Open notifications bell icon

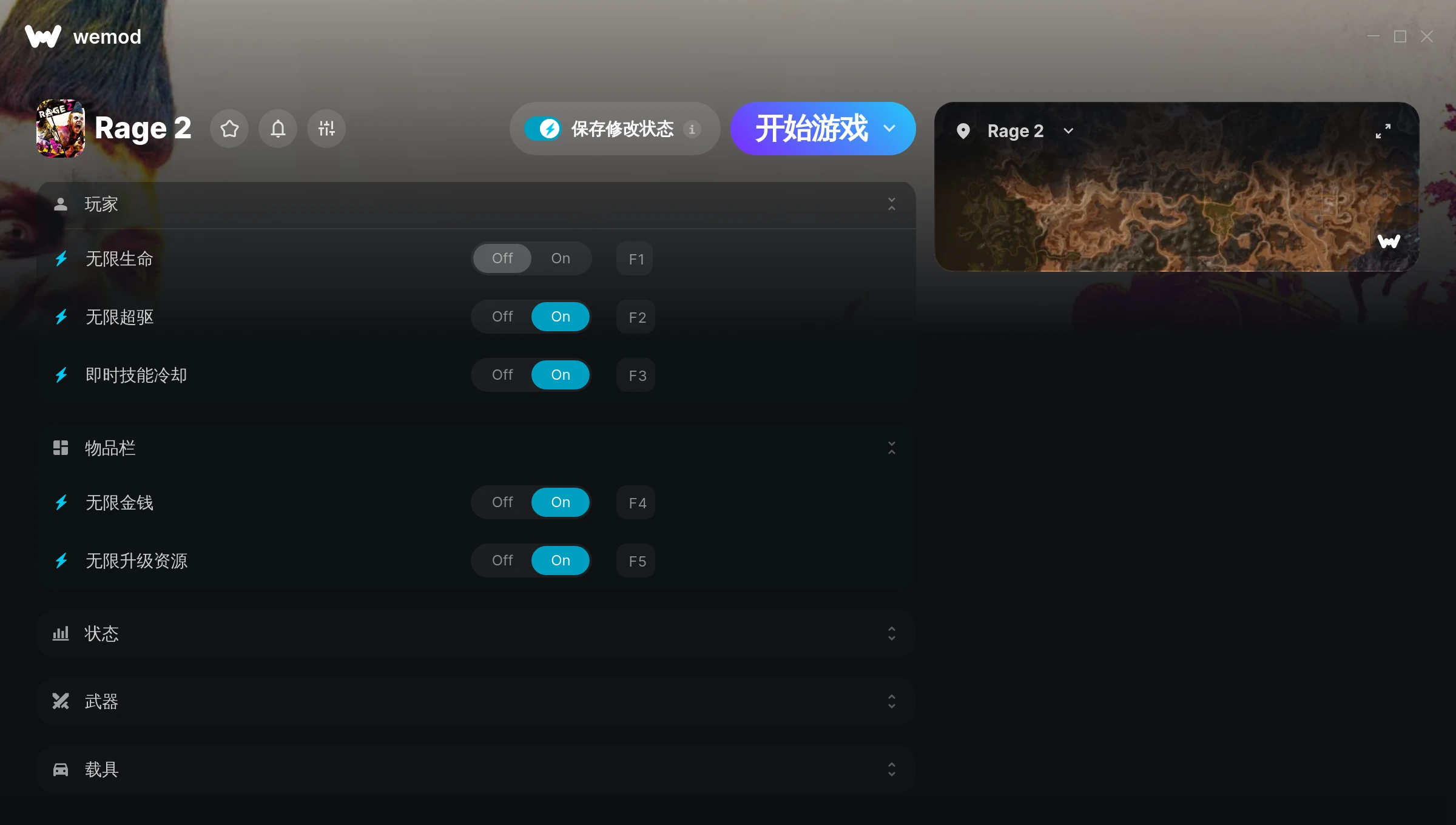(x=278, y=129)
